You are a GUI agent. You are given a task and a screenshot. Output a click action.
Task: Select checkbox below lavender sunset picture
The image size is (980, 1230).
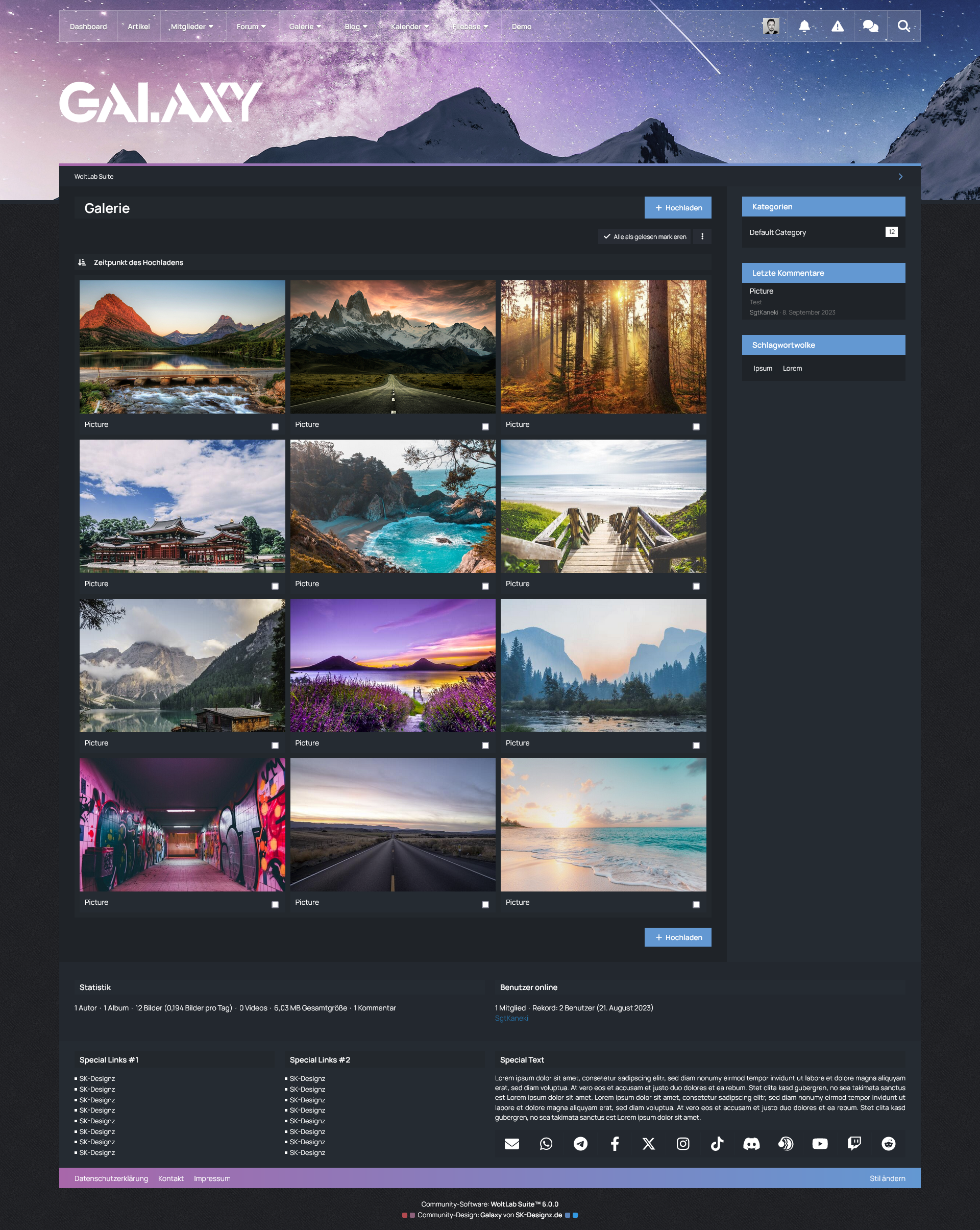485,745
